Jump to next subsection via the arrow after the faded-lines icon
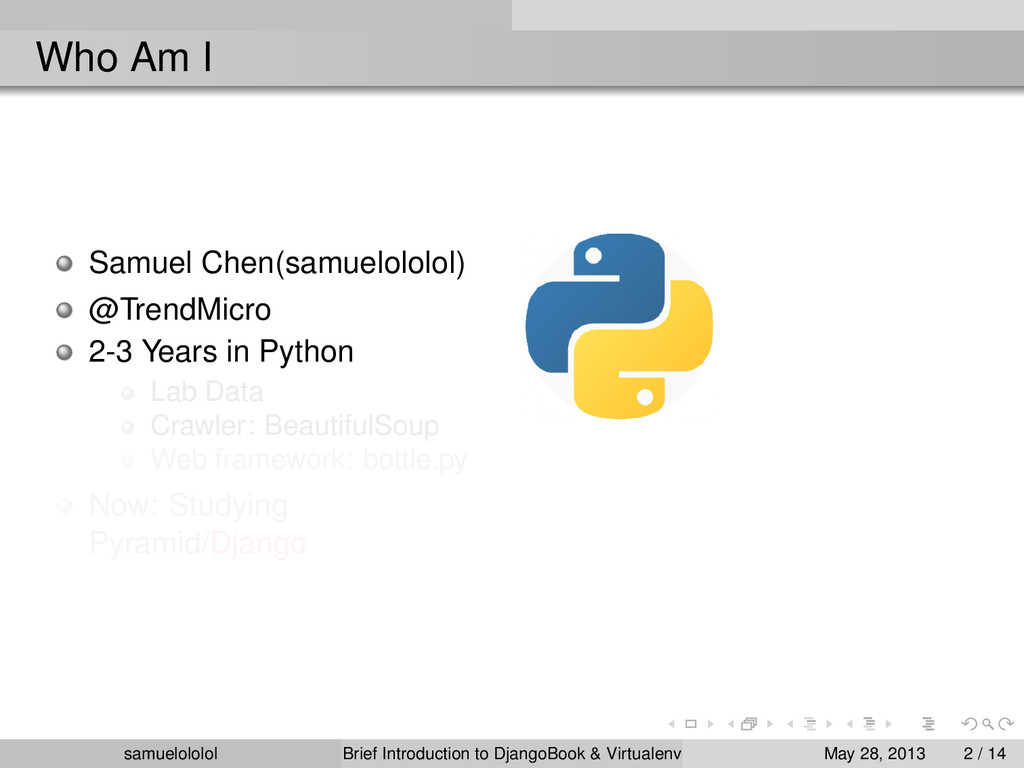1024x768 pixels. 829,724
